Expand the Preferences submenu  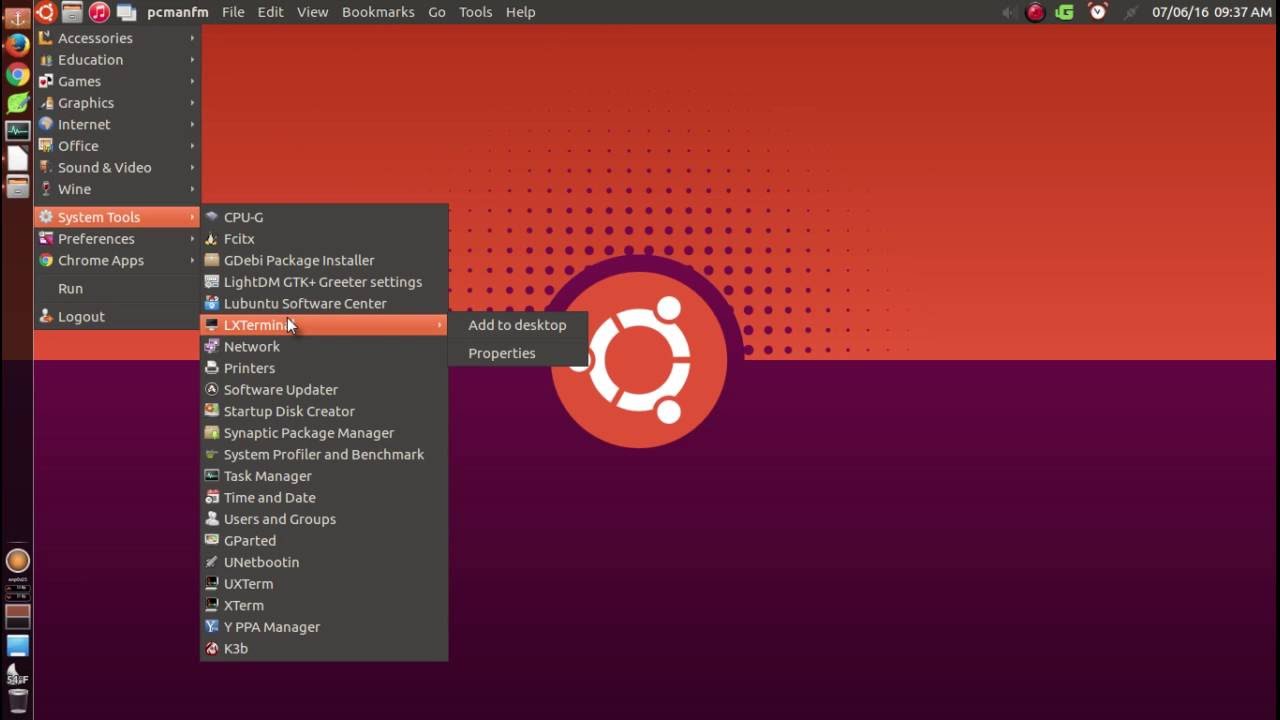click(x=96, y=238)
